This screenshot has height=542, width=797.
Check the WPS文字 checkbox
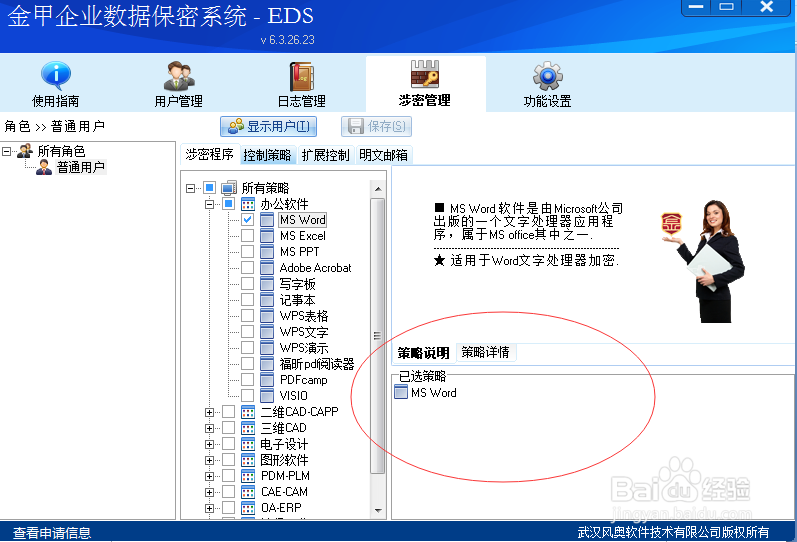point(248,332)
